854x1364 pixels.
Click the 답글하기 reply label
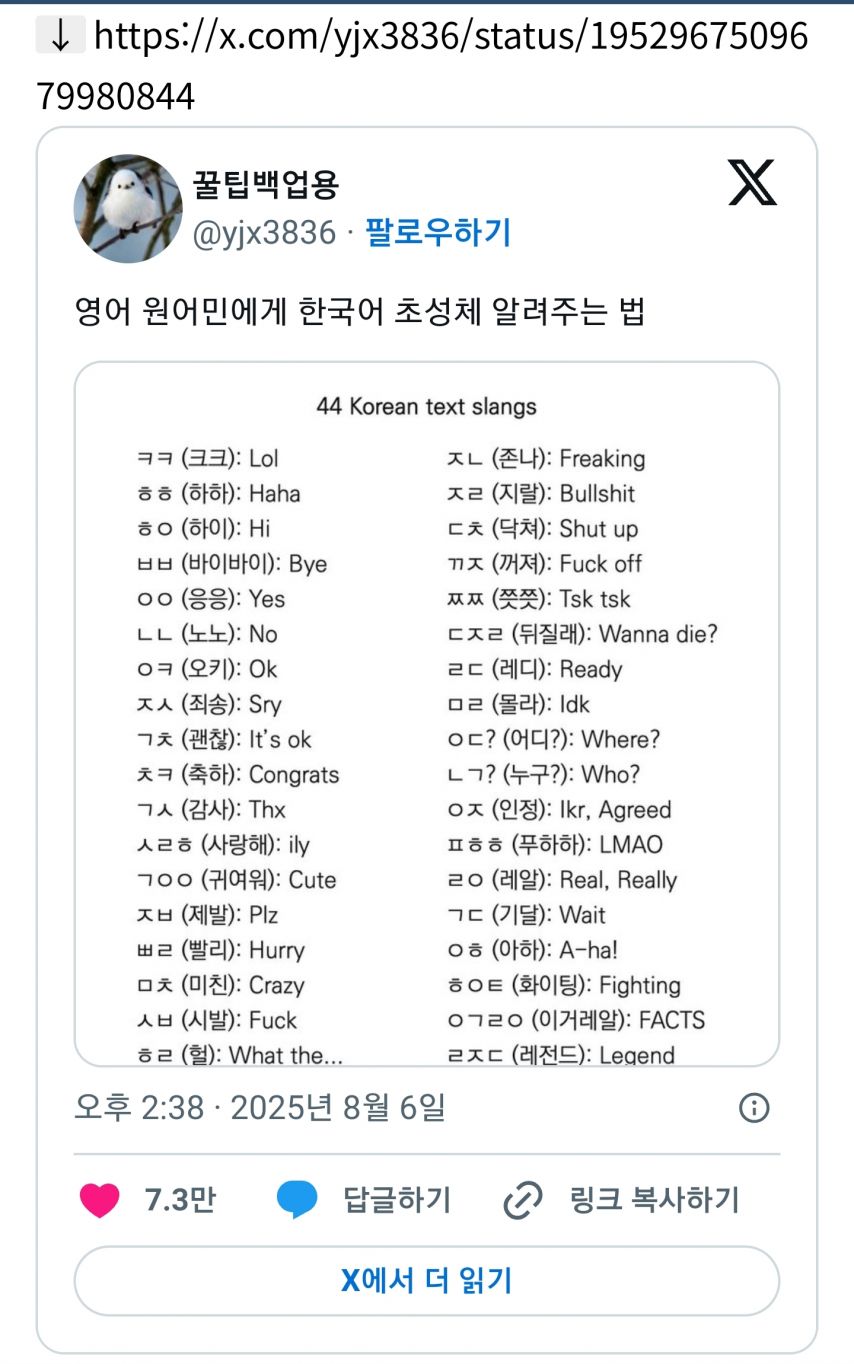(x=397, y=1200)
